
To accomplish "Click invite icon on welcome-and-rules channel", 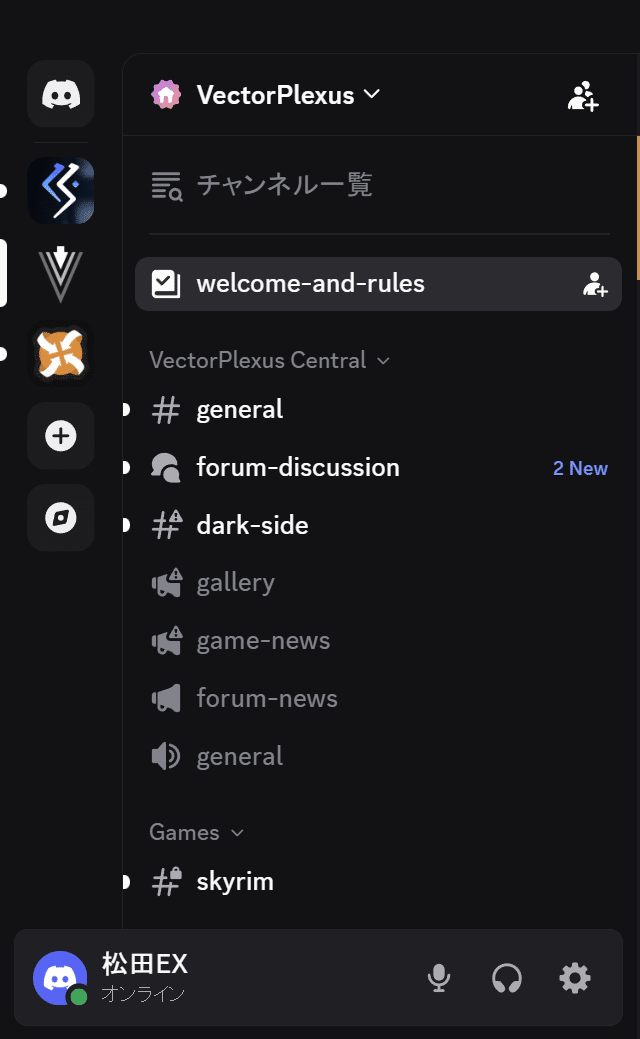I will coord(595,284).
